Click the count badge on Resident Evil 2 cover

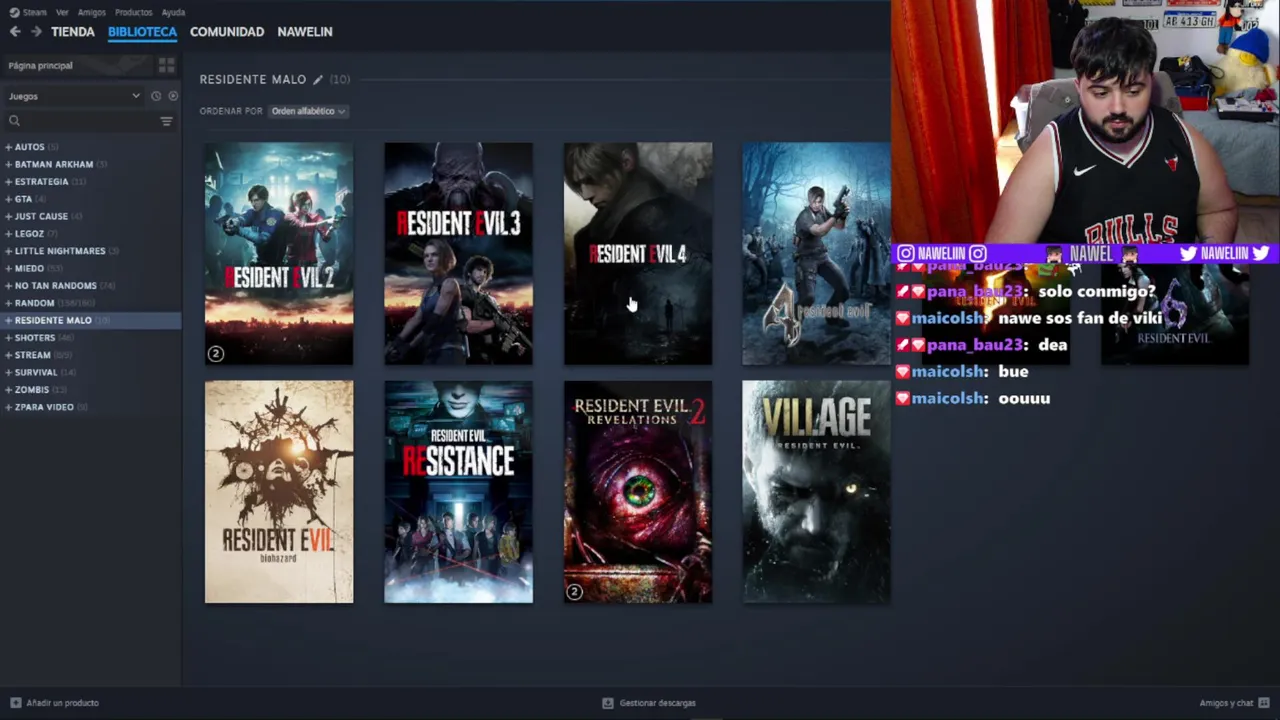(215, 354)
